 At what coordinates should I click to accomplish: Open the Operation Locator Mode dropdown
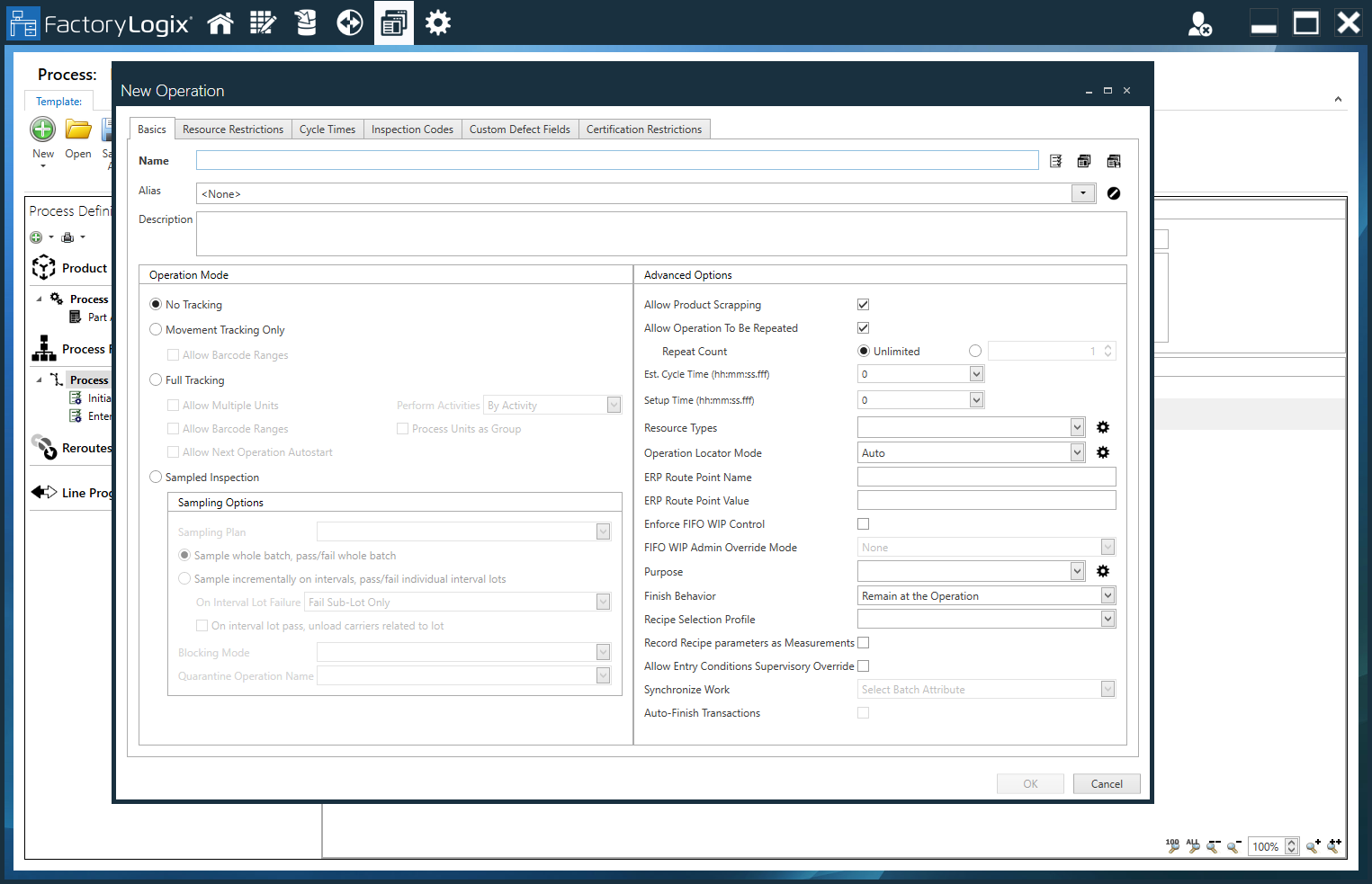(x=1078, y=451)
